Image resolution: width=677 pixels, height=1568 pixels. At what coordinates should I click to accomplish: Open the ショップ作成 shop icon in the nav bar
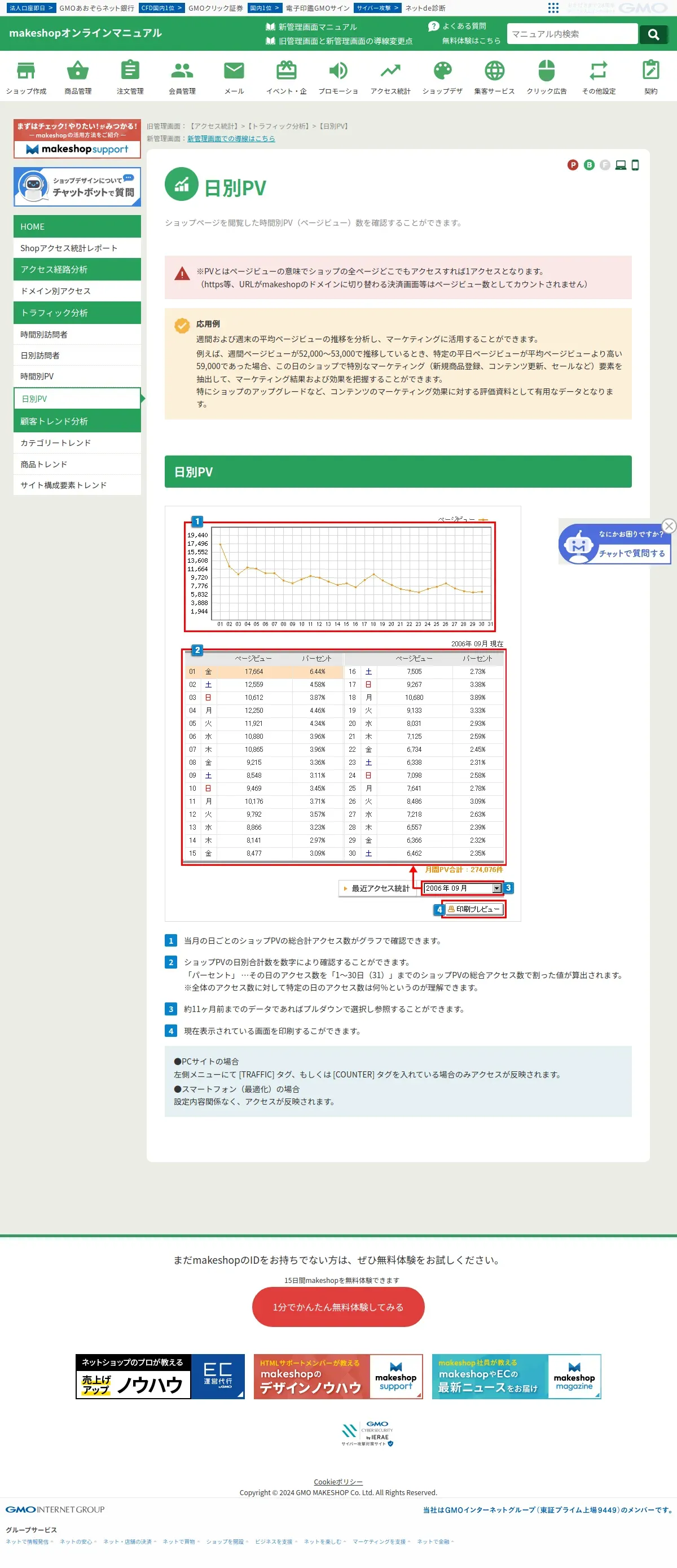point(26,71)
